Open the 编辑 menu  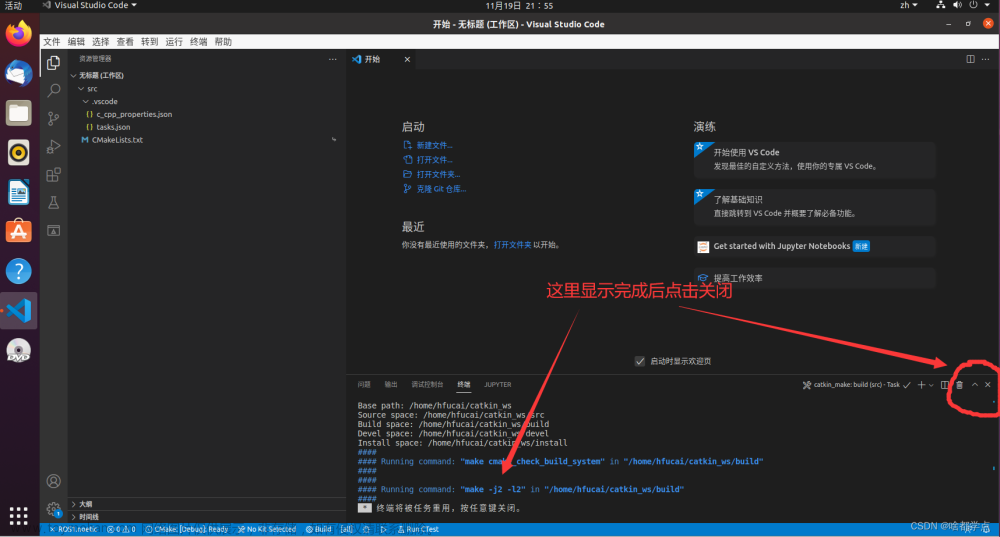click(77, 41)
